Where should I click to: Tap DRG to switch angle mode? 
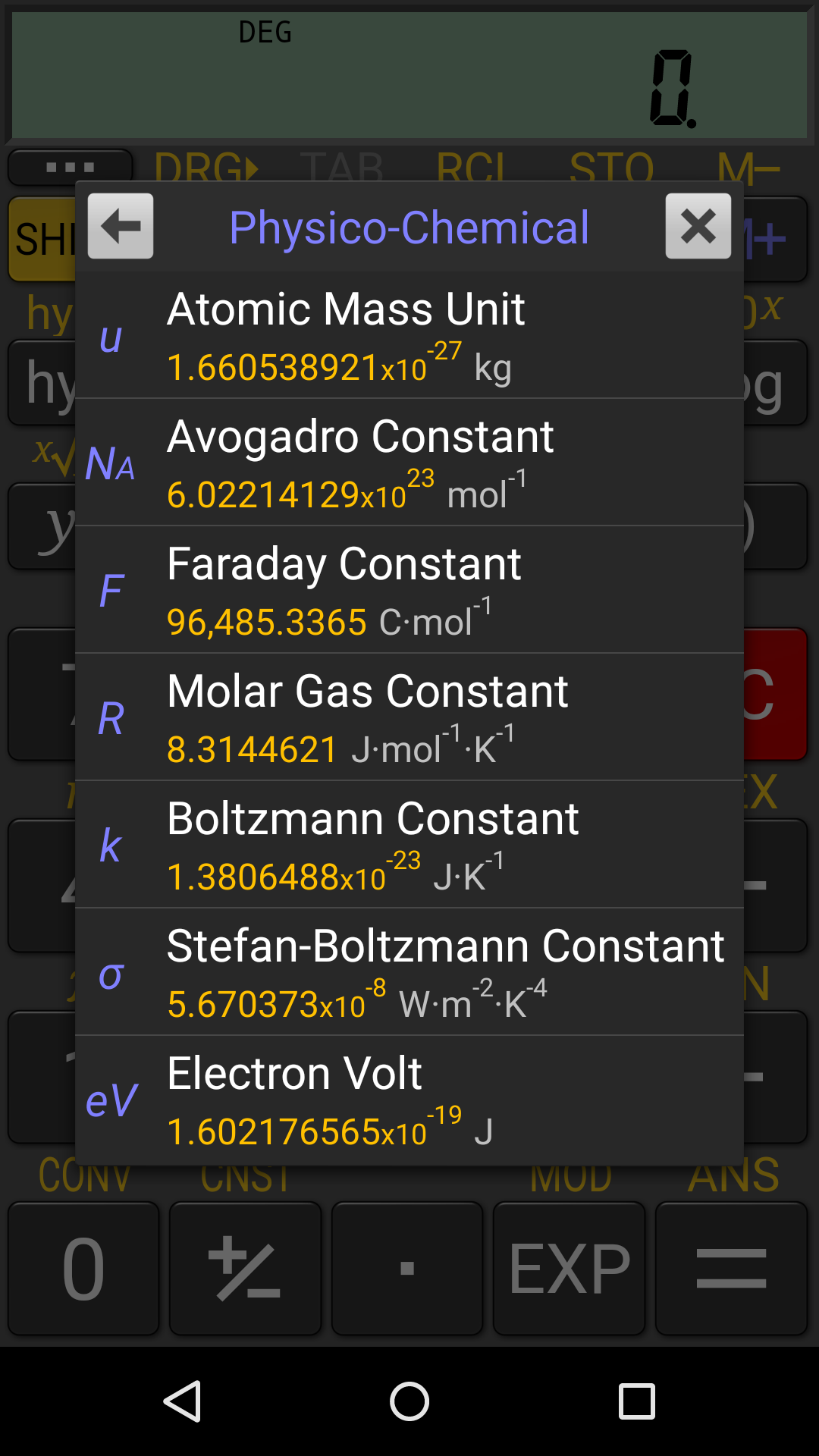pos(205,168)
